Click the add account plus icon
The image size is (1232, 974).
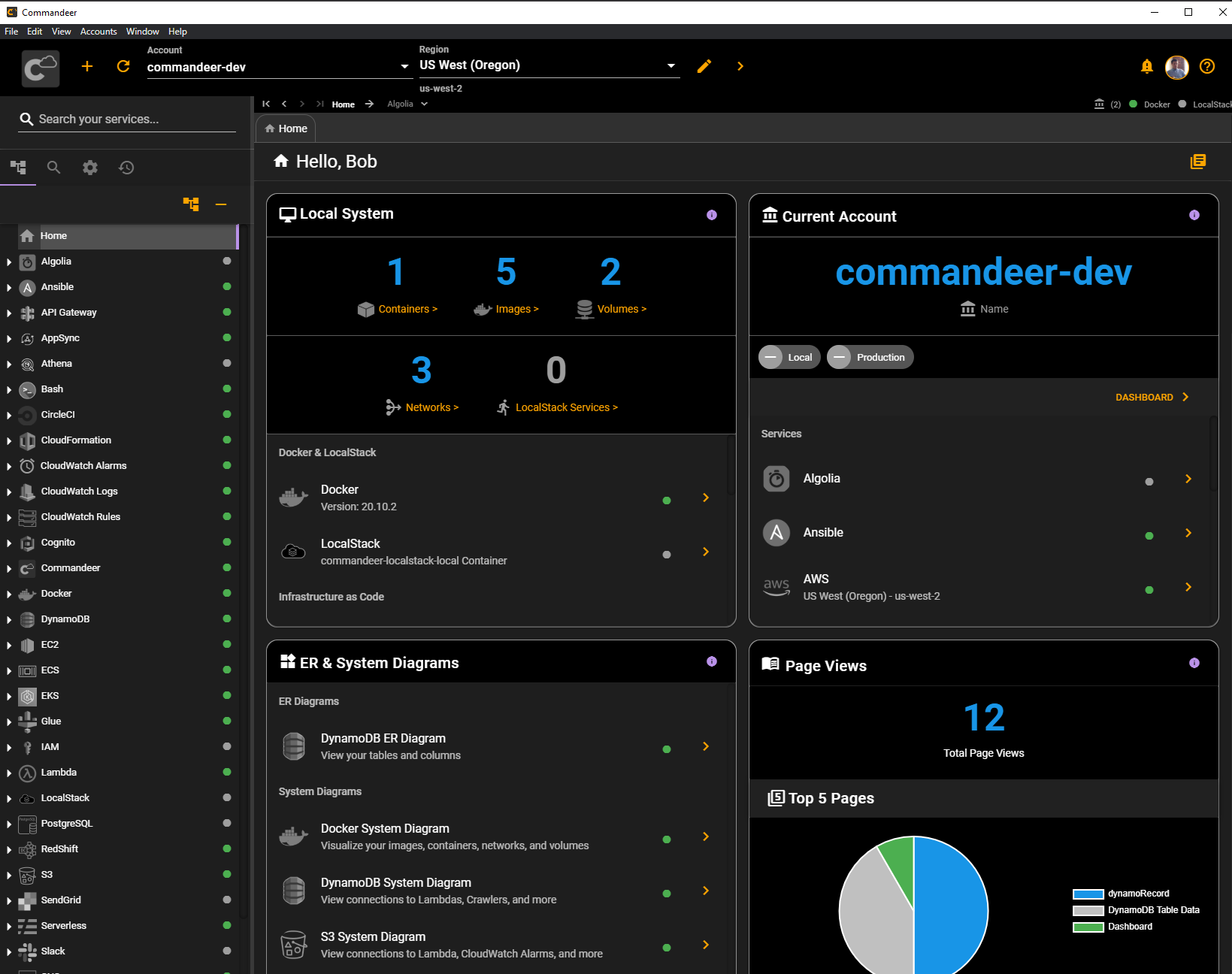[87, 66]
